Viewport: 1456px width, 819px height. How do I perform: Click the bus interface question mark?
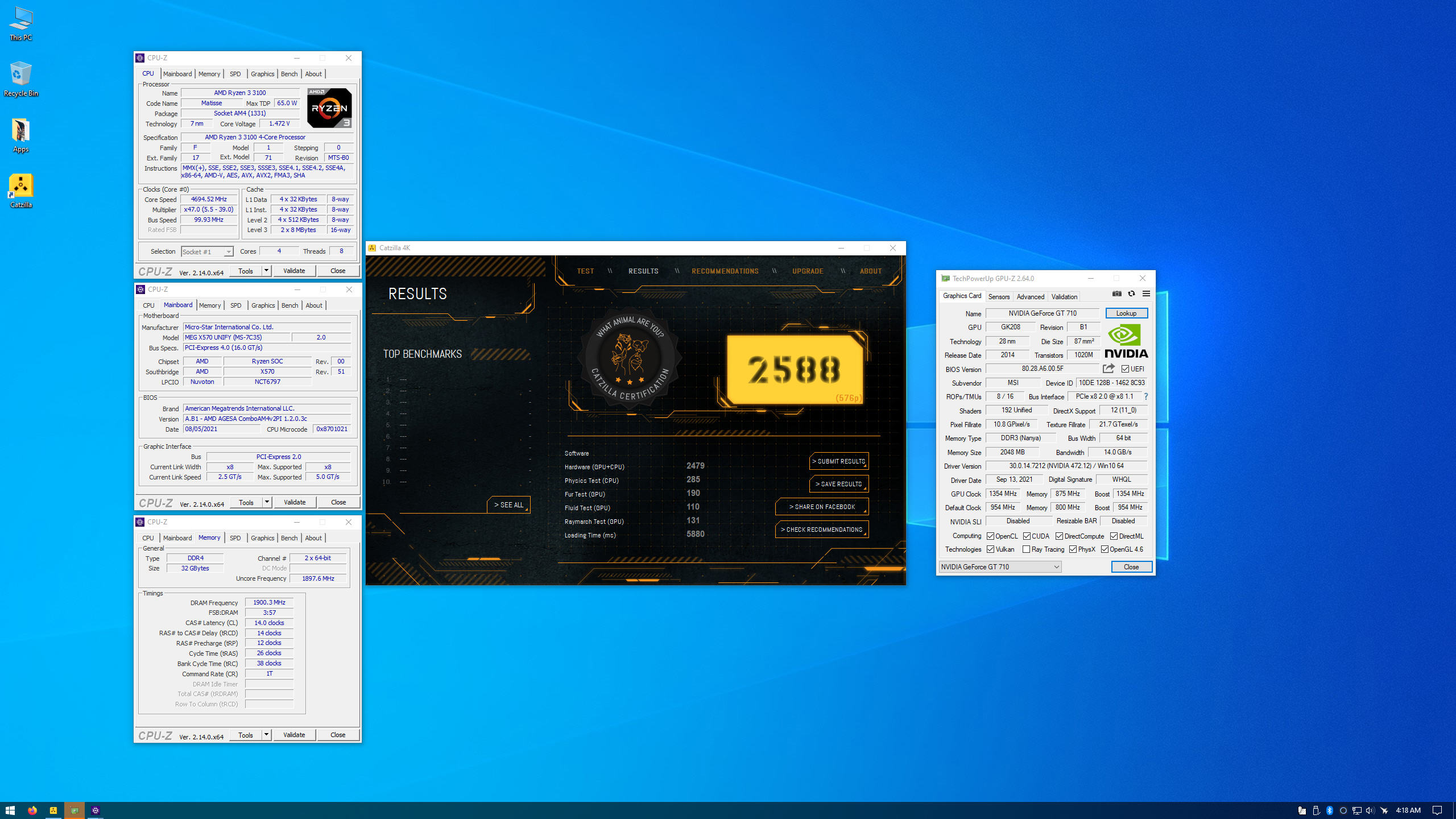click(1146, 396)
